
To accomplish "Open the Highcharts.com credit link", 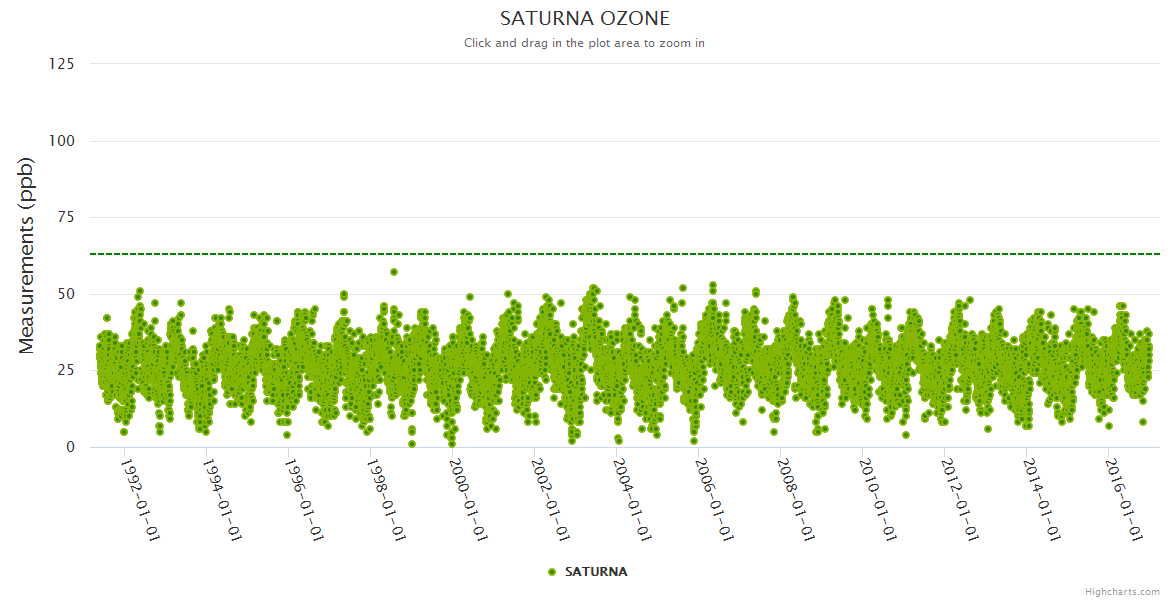I will 1122,592.
